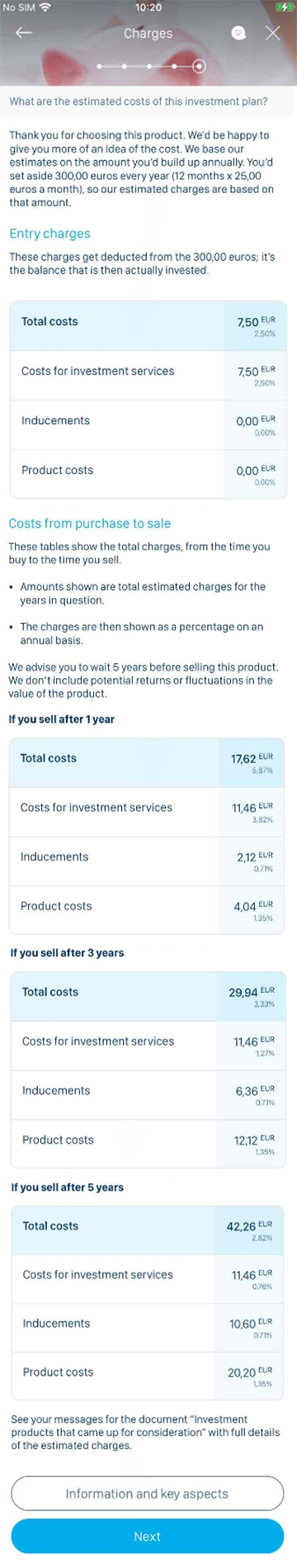Select the Entry charges heading
Image resolution: width=297 pixels, height=1568 pixels.
(x=49, y=234)
